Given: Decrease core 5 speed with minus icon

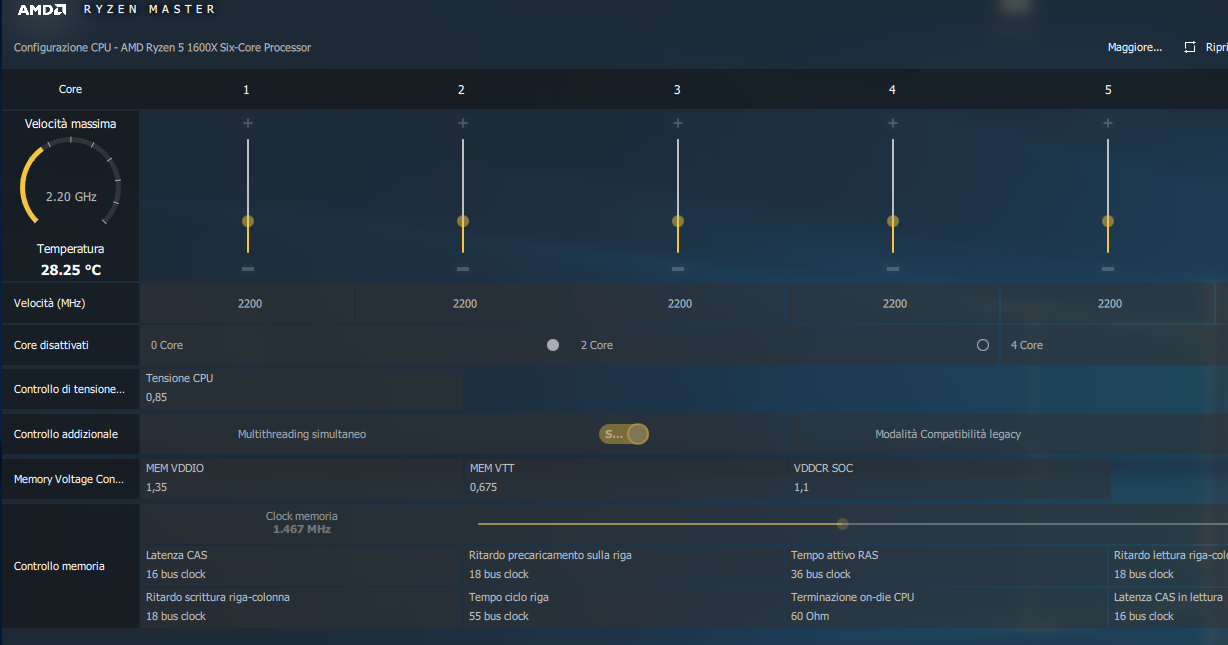Looking at the screenshot, I should (1108, 269).
